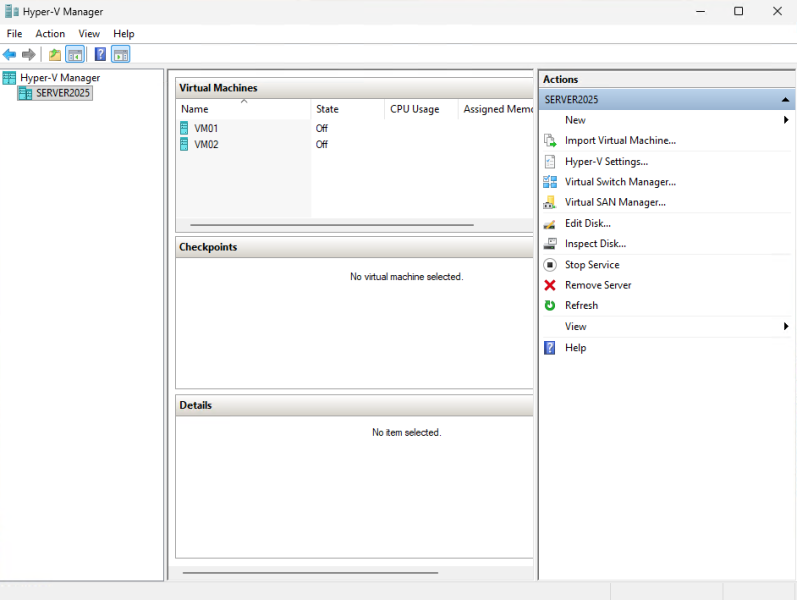Click the Stop Service icon

click(550, 265)
